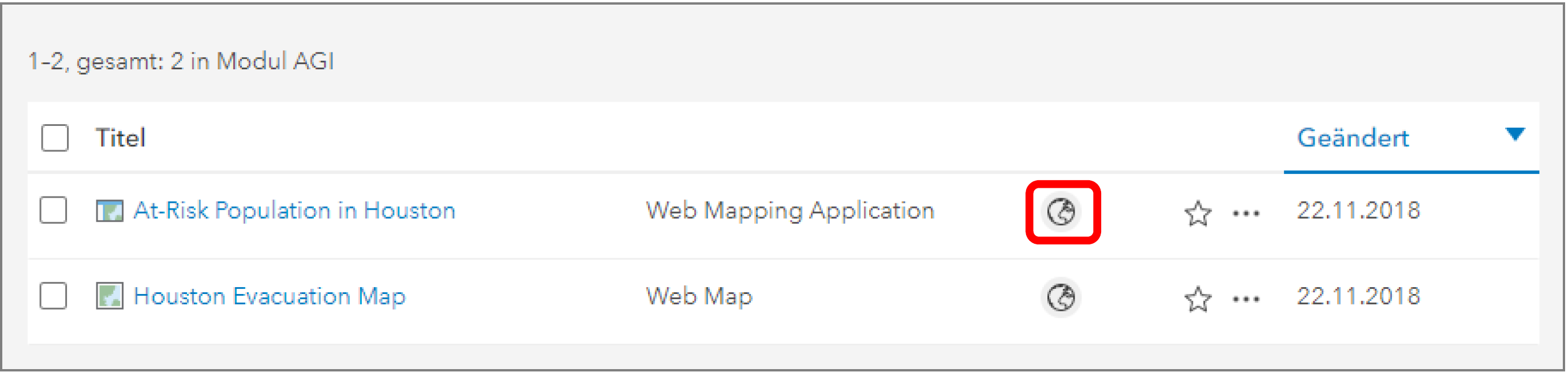1568x372 pixels.
Task: Open the three-dot menu for Houston Evacuation Map
Action: [1245, 299]
